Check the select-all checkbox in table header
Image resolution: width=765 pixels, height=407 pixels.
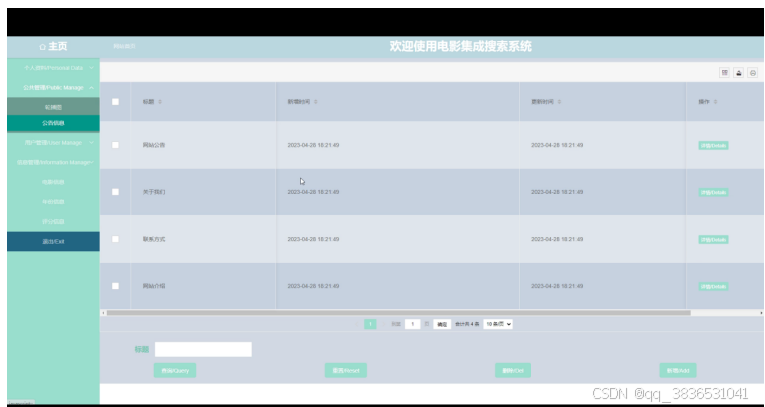point(115,102)
